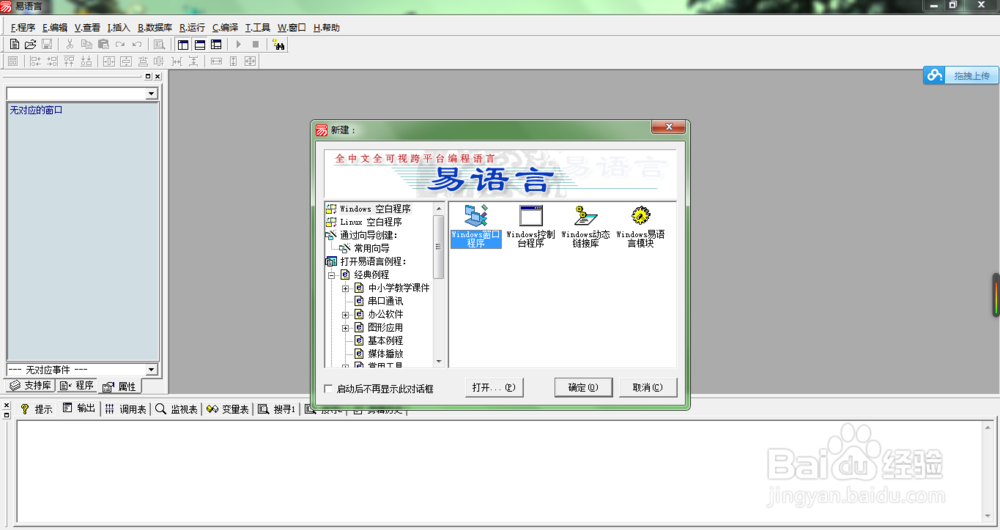
Task: Close the left panel with x button
Action: pyautogui.click(x=158, y=77)
